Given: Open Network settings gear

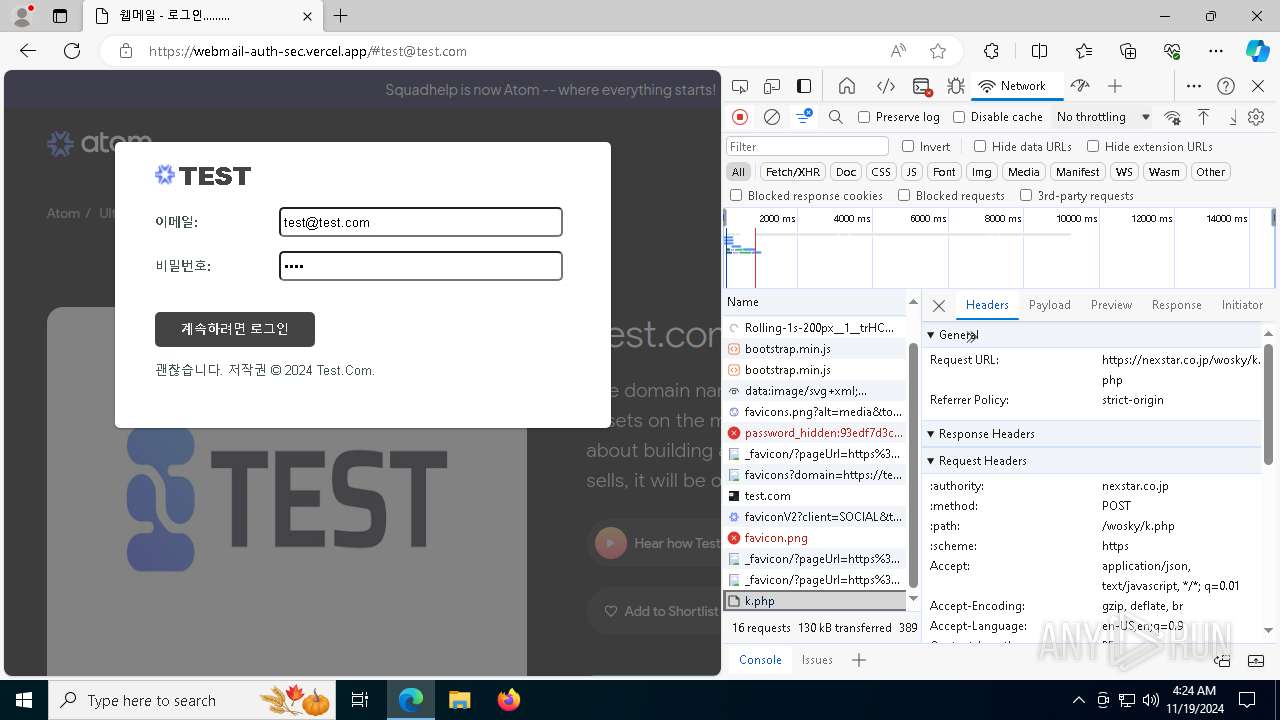Looking at the screenshot, I should coord(1257,117).
